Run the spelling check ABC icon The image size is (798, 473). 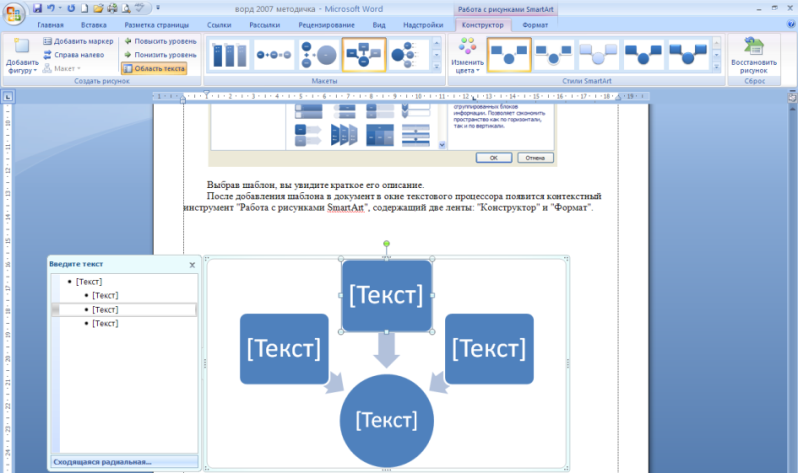(139, 8)
